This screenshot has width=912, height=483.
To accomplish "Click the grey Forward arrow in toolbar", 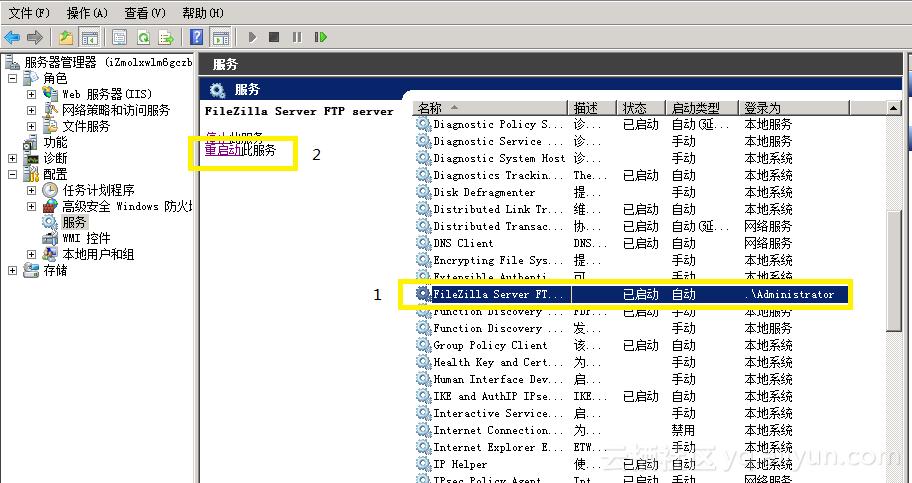I will click(x=35, y=37).
